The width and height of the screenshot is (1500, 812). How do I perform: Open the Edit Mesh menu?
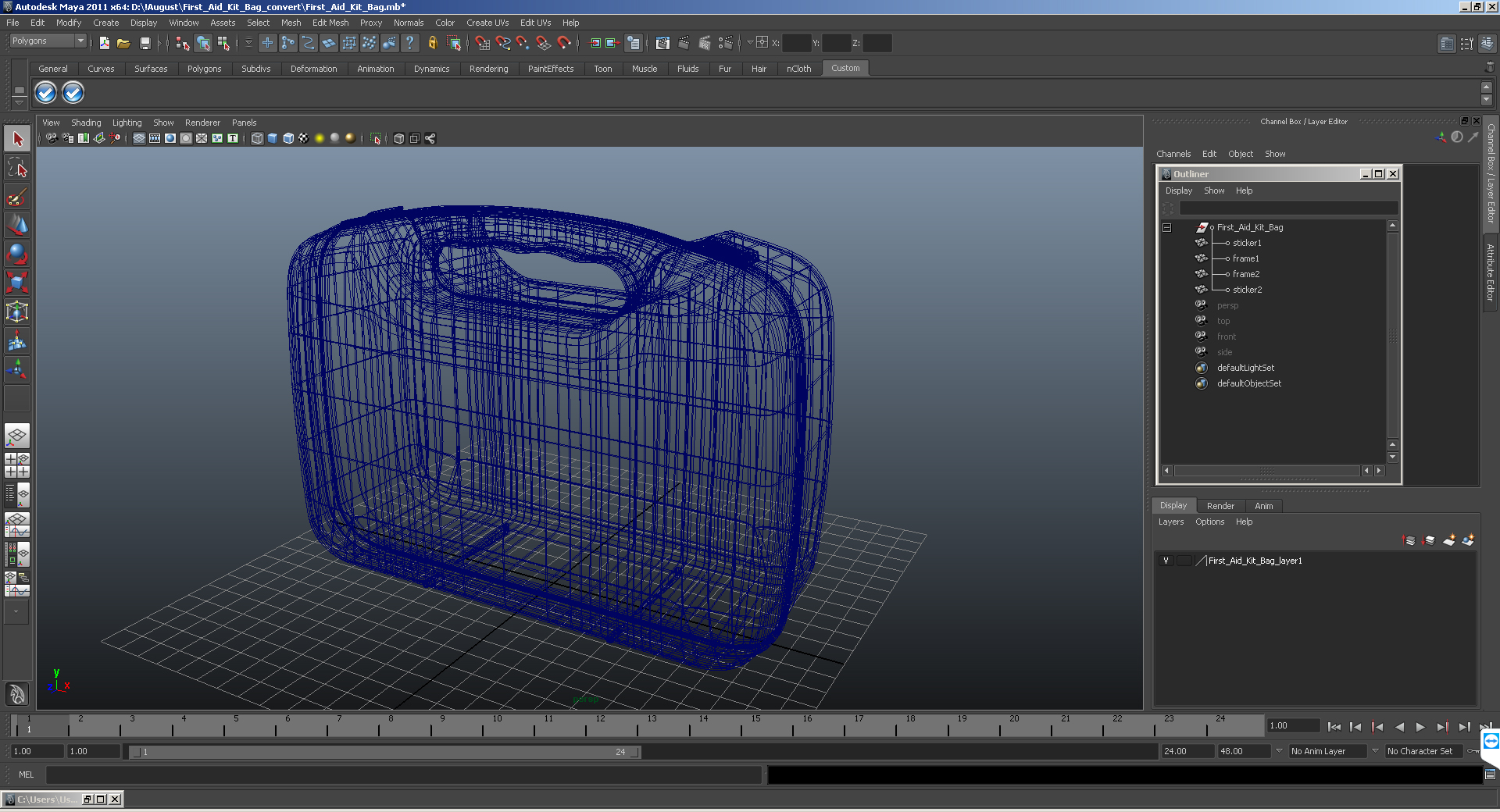point(330,23)
